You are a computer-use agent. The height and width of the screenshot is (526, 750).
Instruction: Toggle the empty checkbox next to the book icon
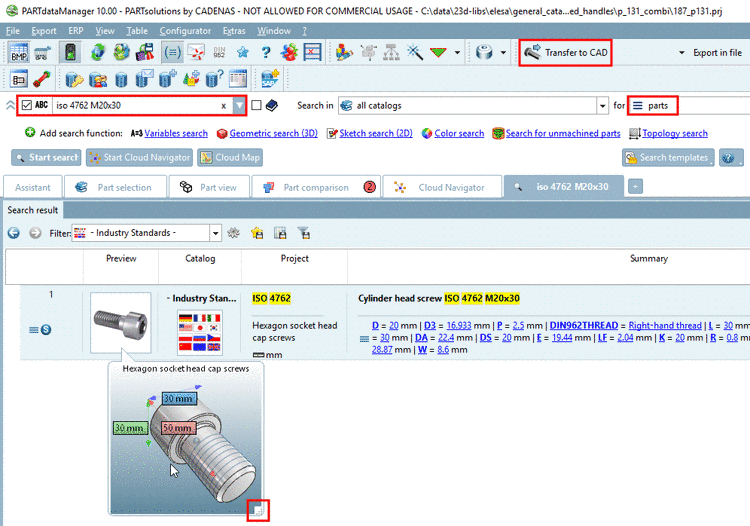[x=257, y=105]
